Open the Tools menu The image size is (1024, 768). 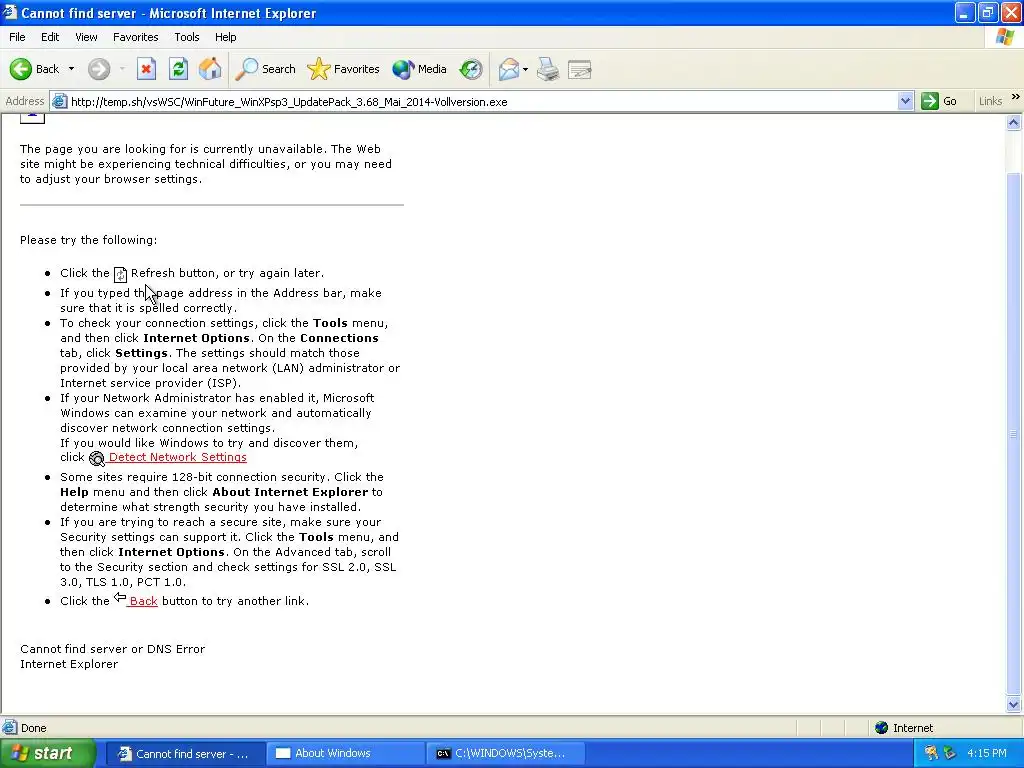187,37
